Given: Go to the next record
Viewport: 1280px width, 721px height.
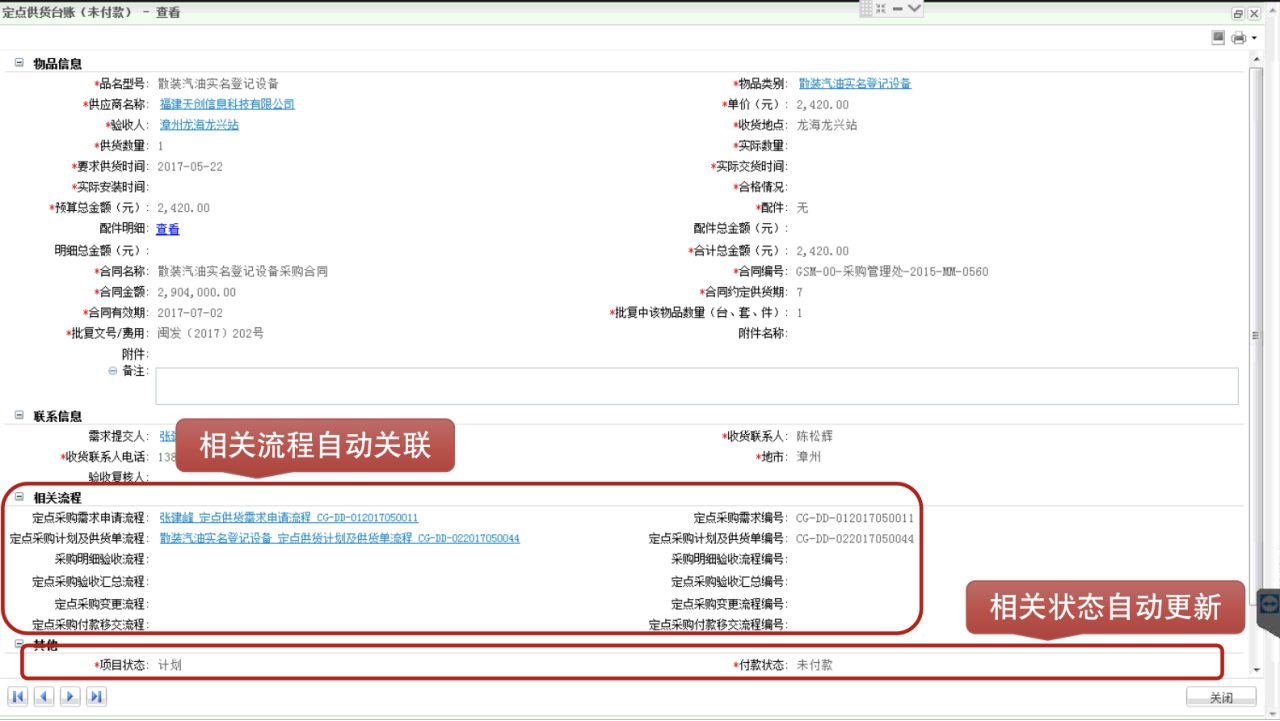Looking at the screenshot, I should pyautogui.click(x=70, y=696).
